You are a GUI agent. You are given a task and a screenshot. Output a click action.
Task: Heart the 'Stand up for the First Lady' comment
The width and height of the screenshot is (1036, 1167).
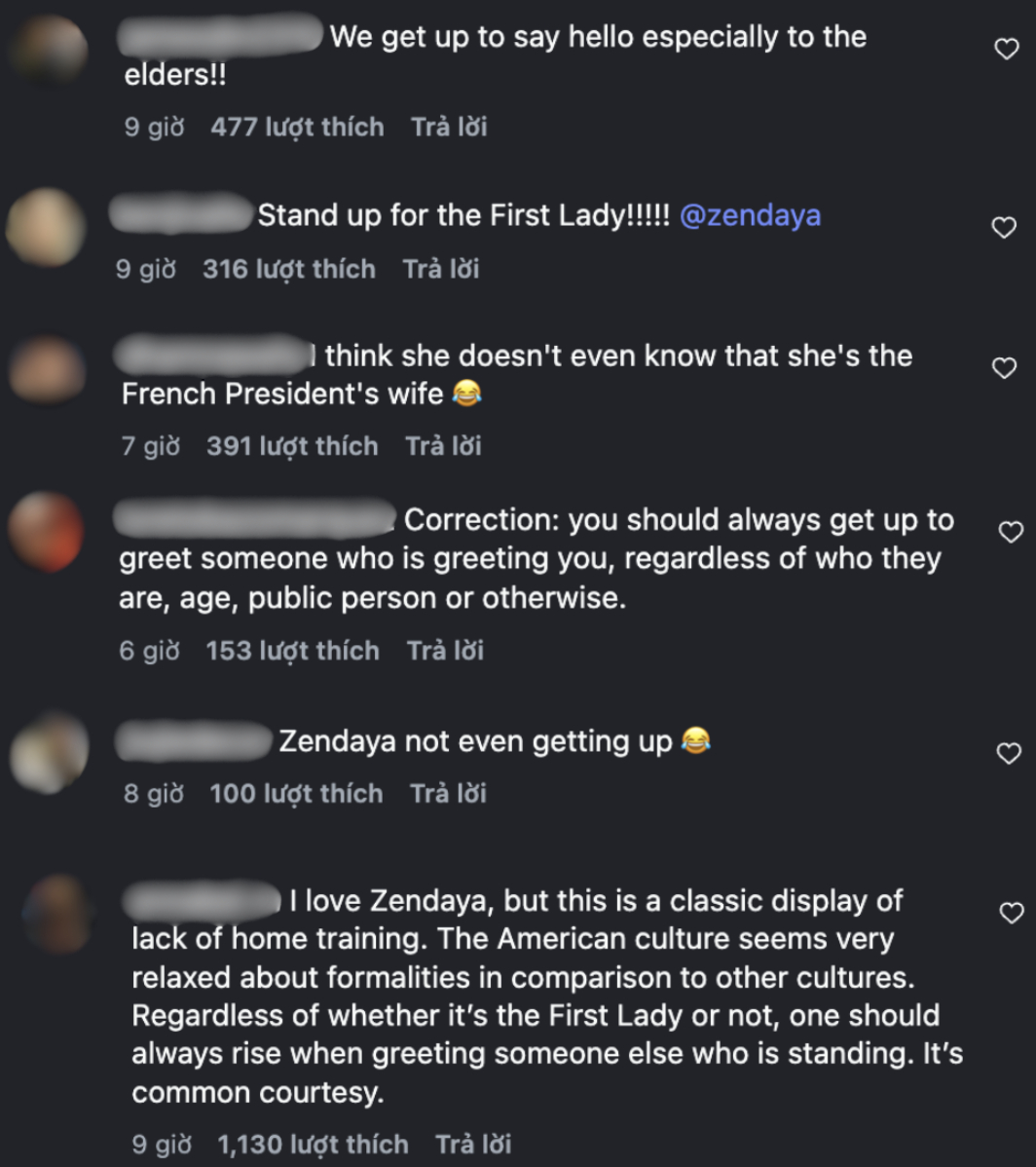click(x=1004, y=227)
